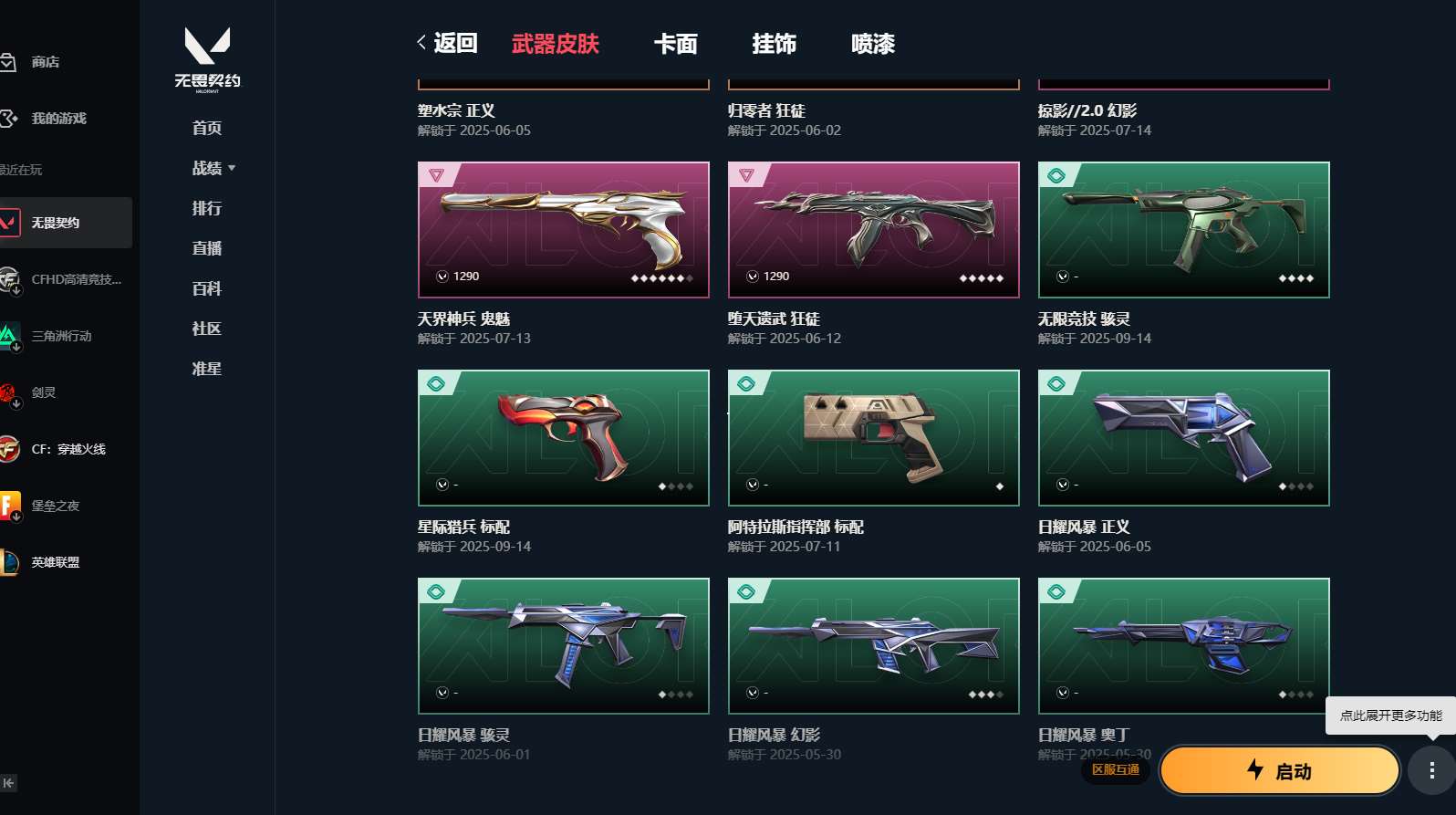Image resolution: width=1456 pixels, height=815 pixels.
Task: Launch game with the 启动 button
Action: tap(1279, 771)
